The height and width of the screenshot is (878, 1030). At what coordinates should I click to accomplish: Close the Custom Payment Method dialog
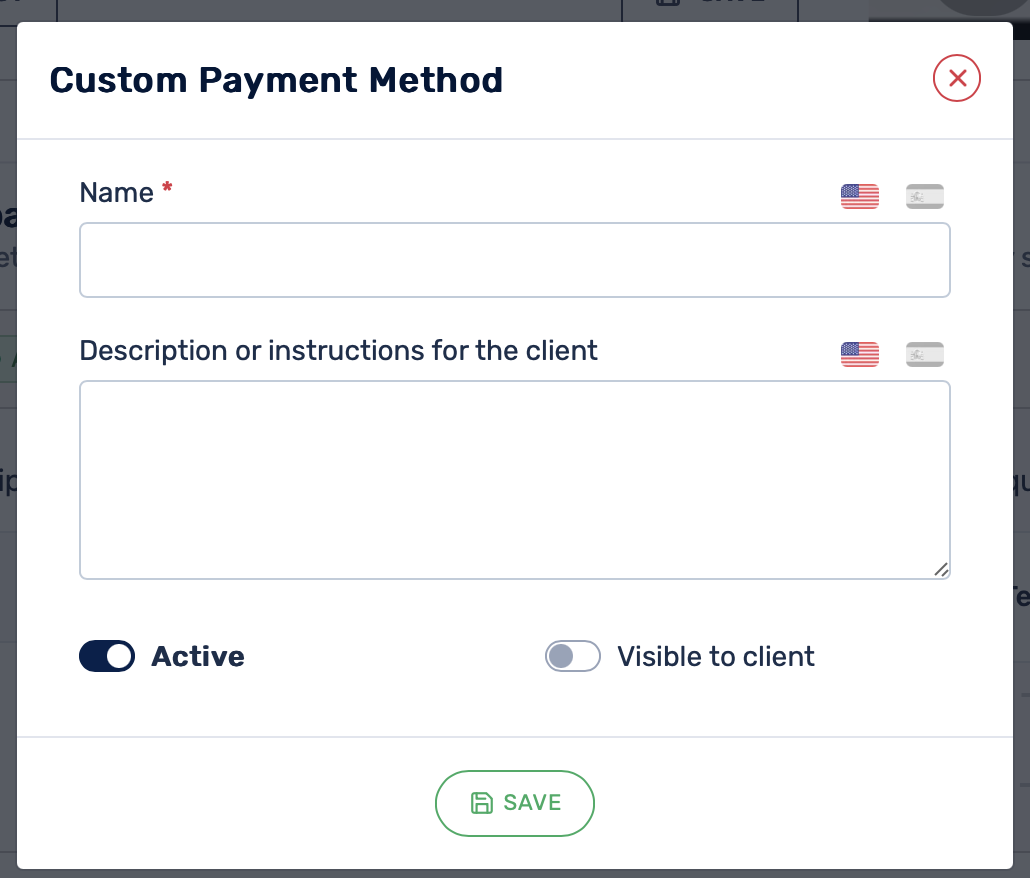(956, 78)
